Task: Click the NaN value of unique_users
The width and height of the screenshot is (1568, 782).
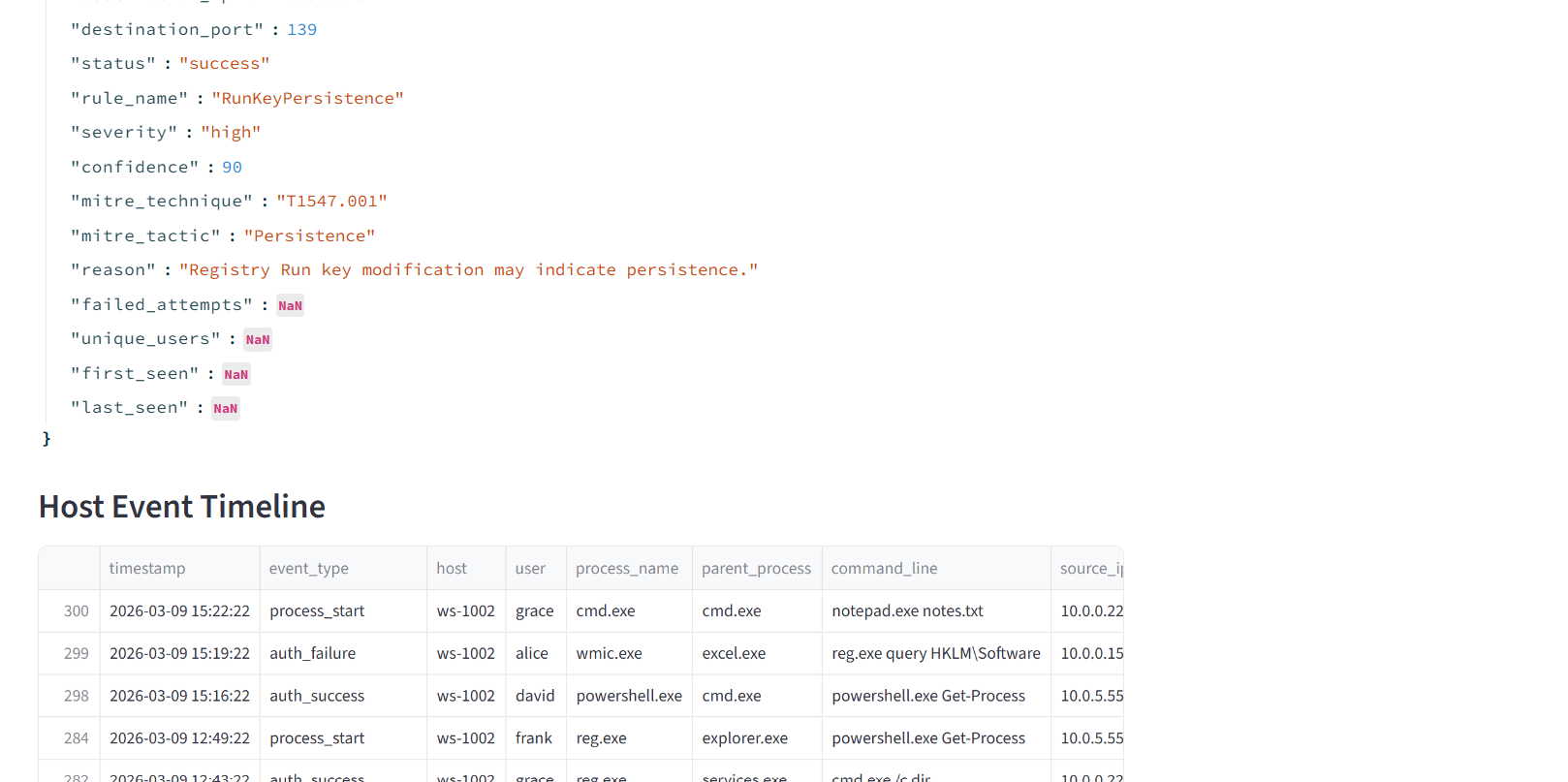Action: [x=258, y=339]
